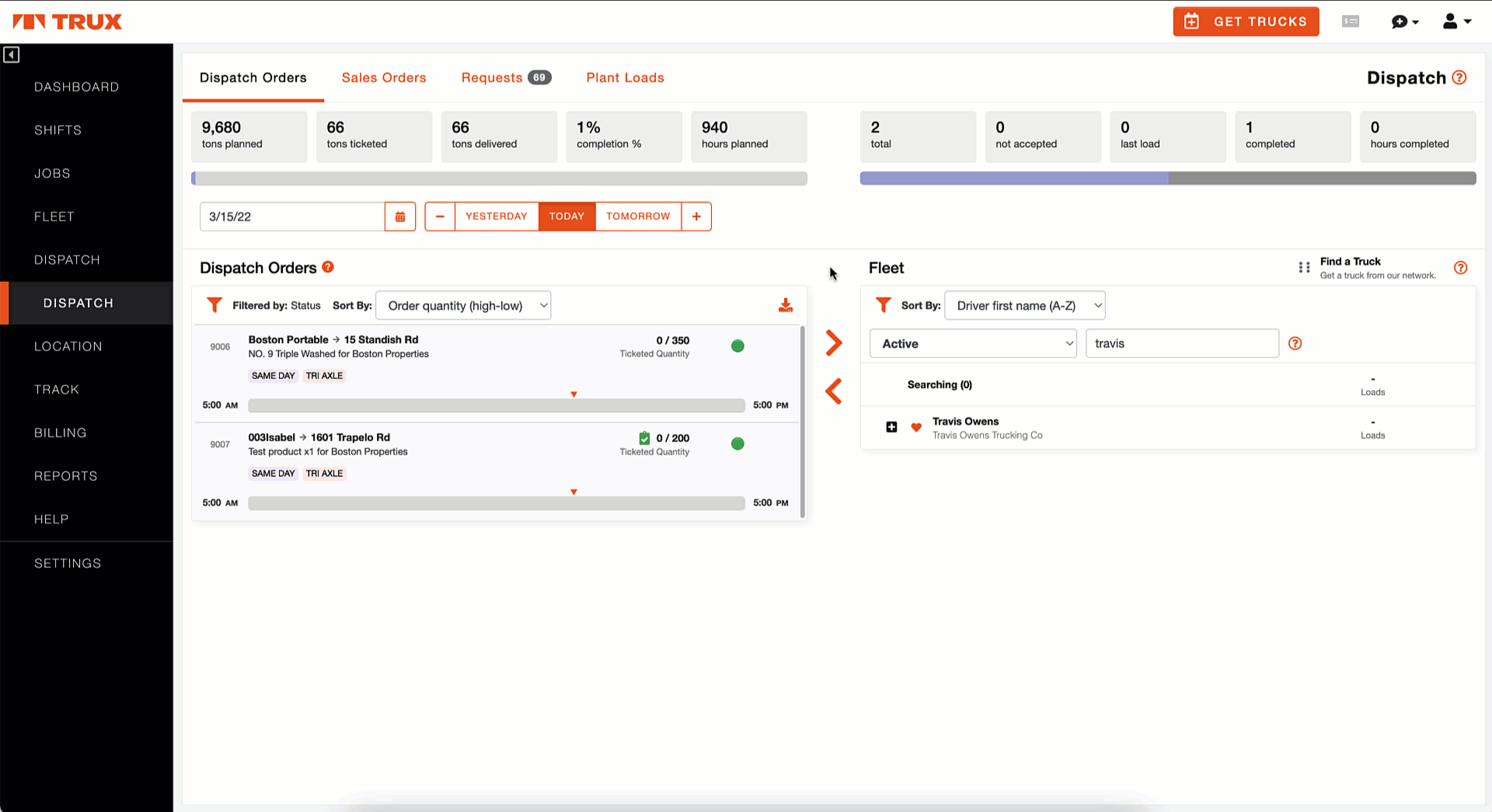Screen dimensions: 1492x812
Task: Open the chat support dropdown
Action: pos(1405,22)
